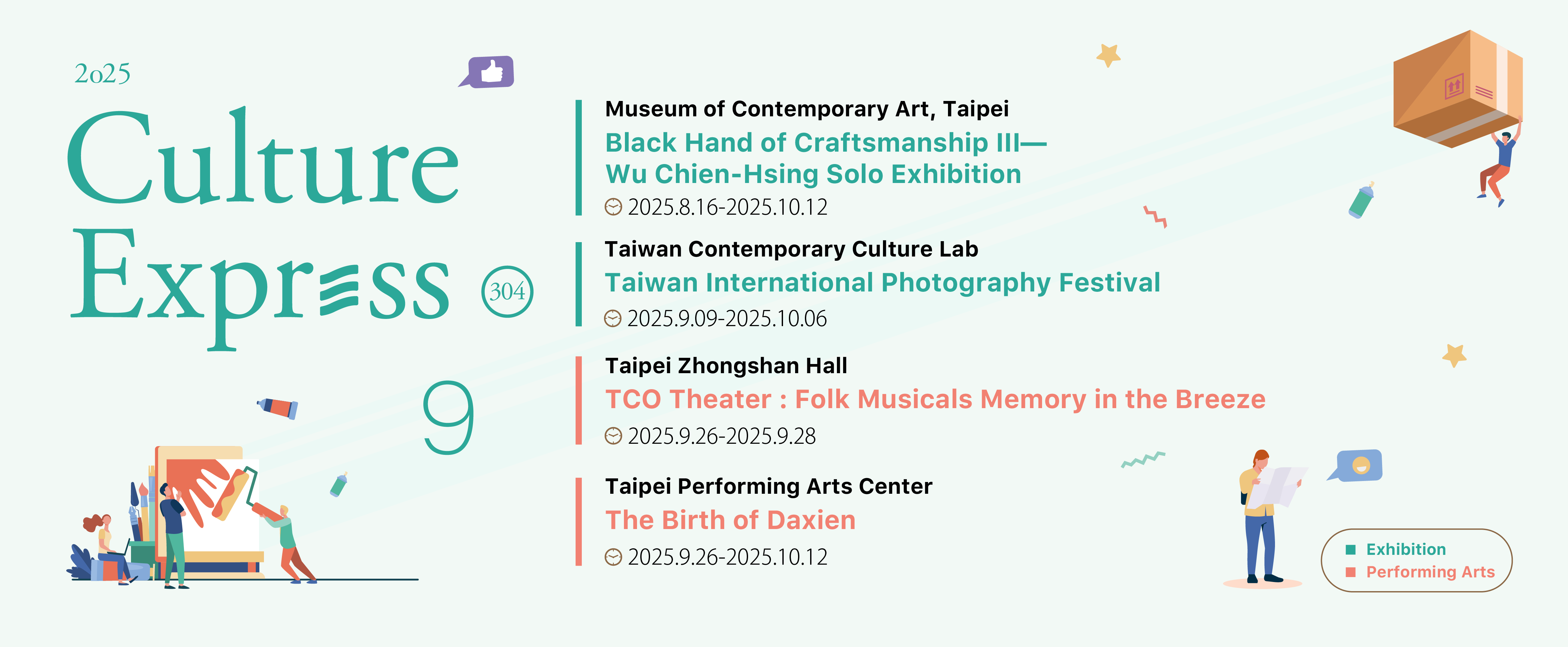Click the clock icon beside 2025.8.16-2025.10.12
This screenshot has width=1568, height=647.
(x=613, y=207)
